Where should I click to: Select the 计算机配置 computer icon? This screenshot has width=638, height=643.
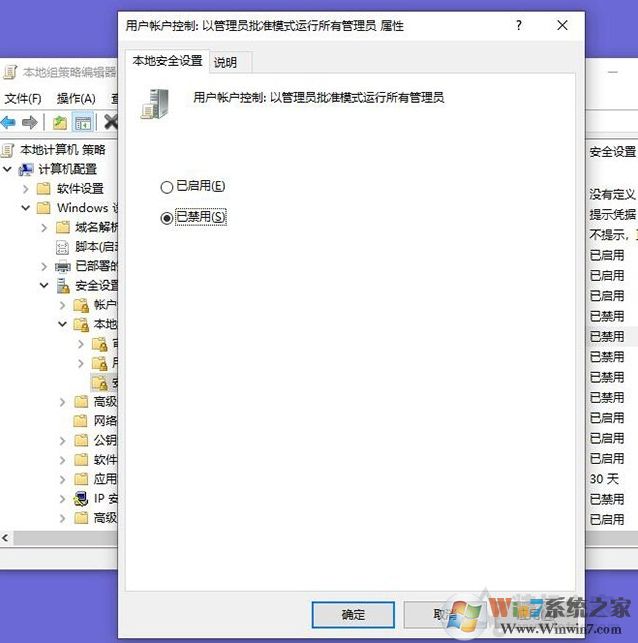(26, 169)
